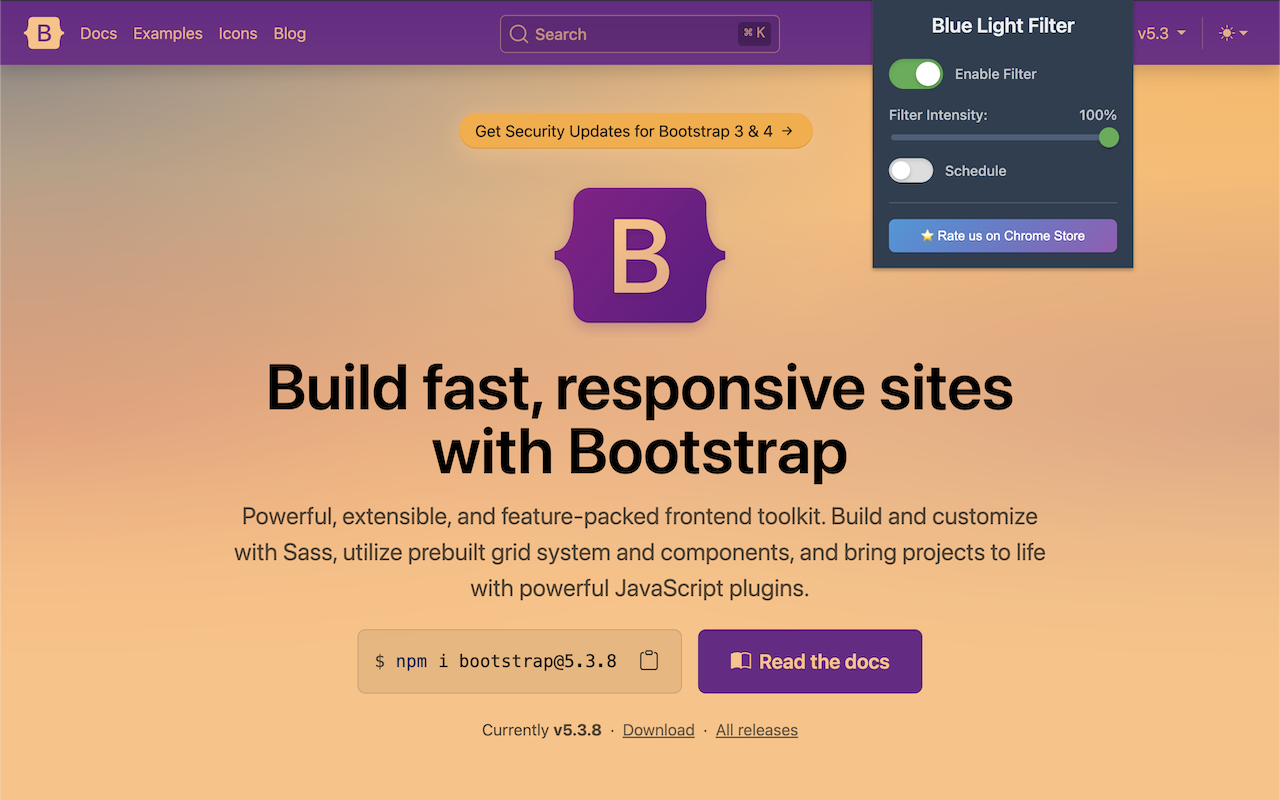Click Rate us on Chrome Store button
Screen dimensions: 1280x800
tap(1003, 236)
